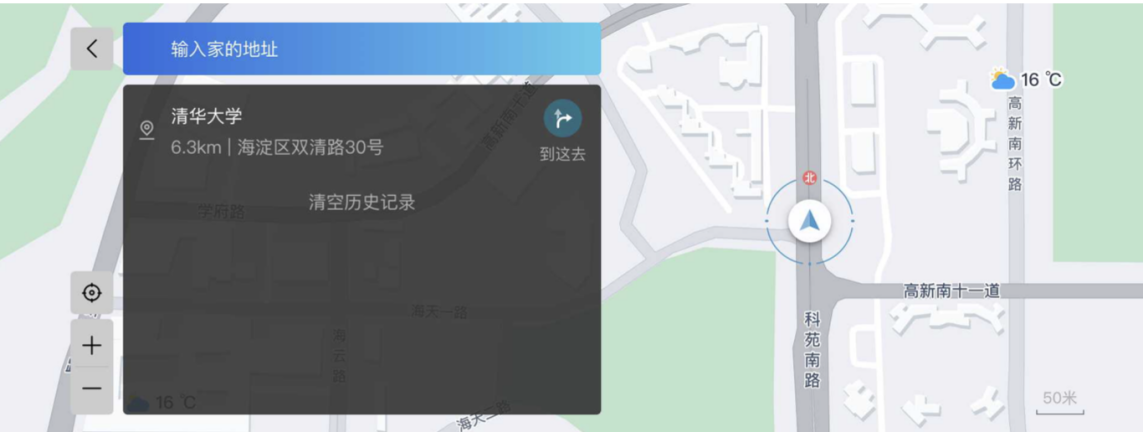Tap the blue vehicle heading arrow marker

click(x=809, y=220)
